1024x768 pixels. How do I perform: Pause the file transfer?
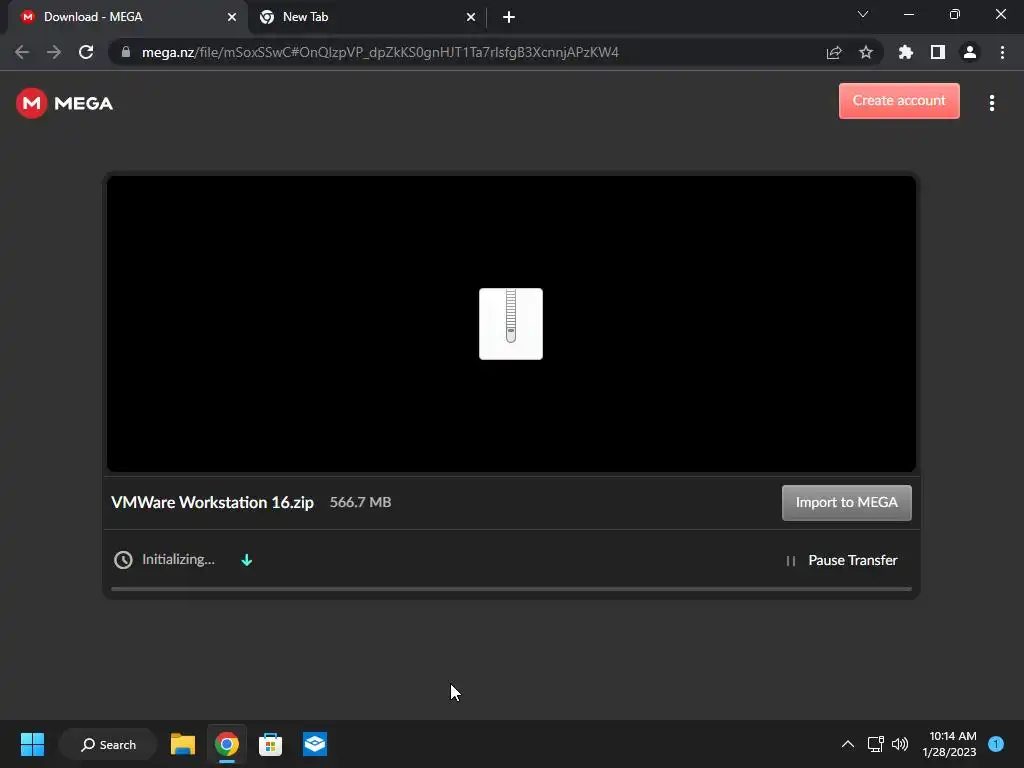pyautogui.click(x=842, y=560)
